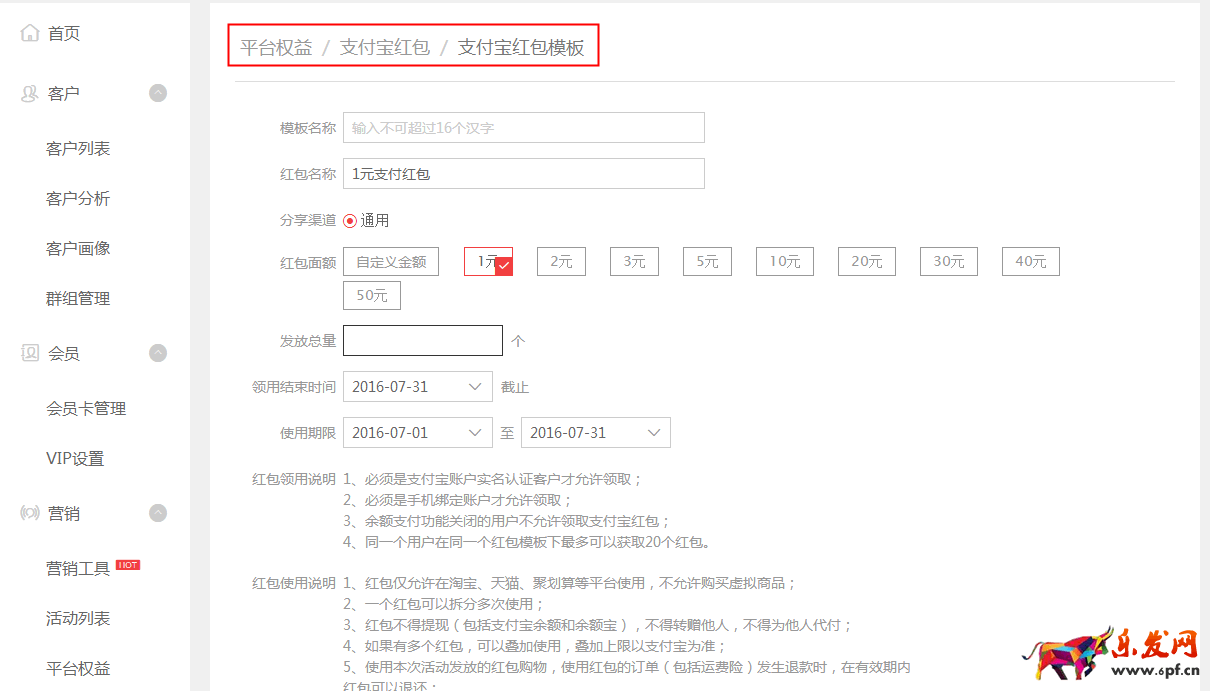This screenshot has height=691, width=1210.
Task: Select the 10元 red packet denomination
Action: pos(784,261)
